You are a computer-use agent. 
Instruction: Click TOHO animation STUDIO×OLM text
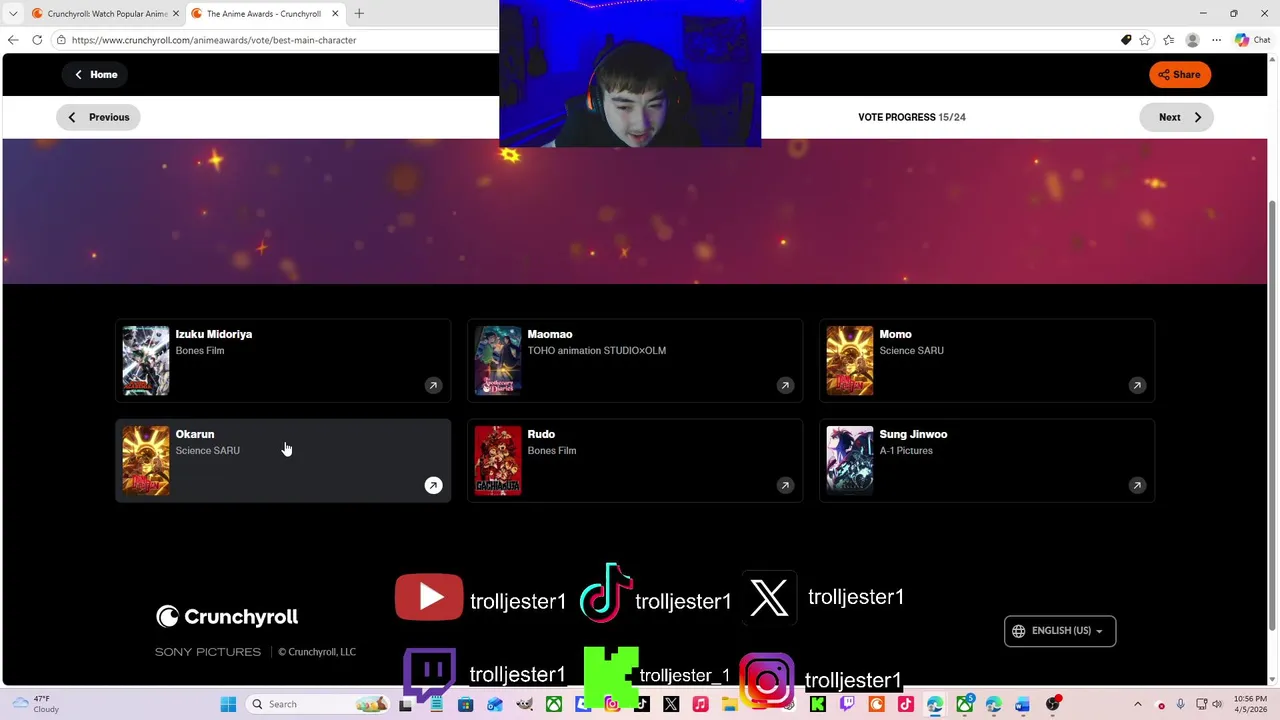[x=597, y=350]
